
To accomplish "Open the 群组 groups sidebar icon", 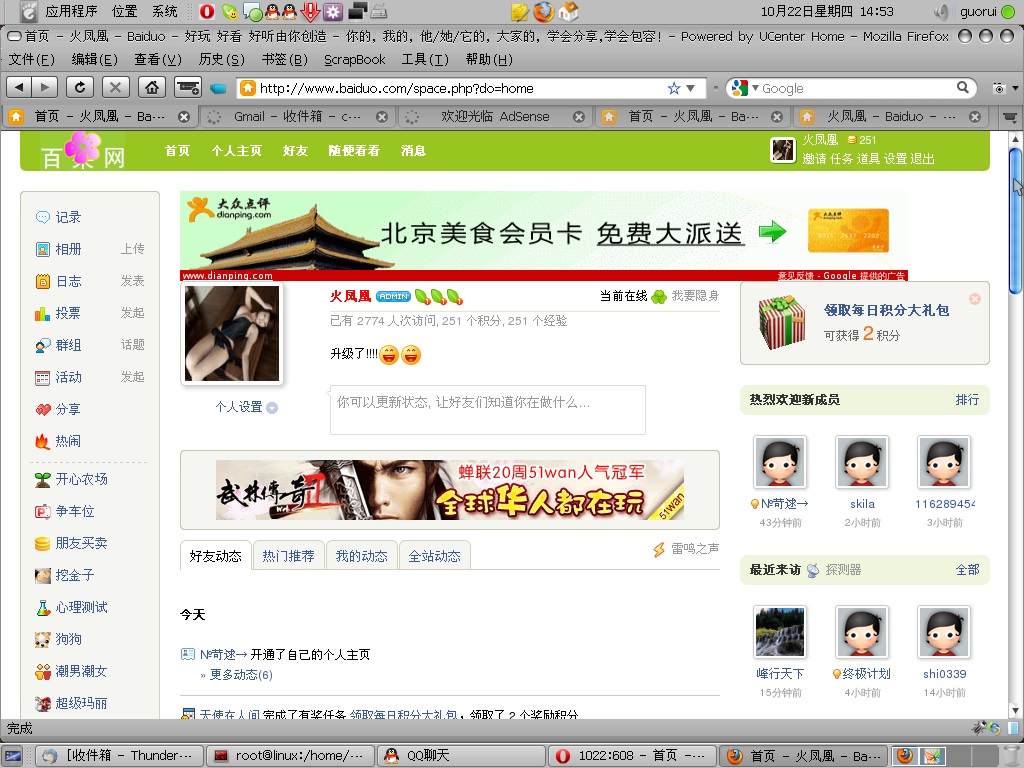I will pyautogui.click(x=42, y=345).
